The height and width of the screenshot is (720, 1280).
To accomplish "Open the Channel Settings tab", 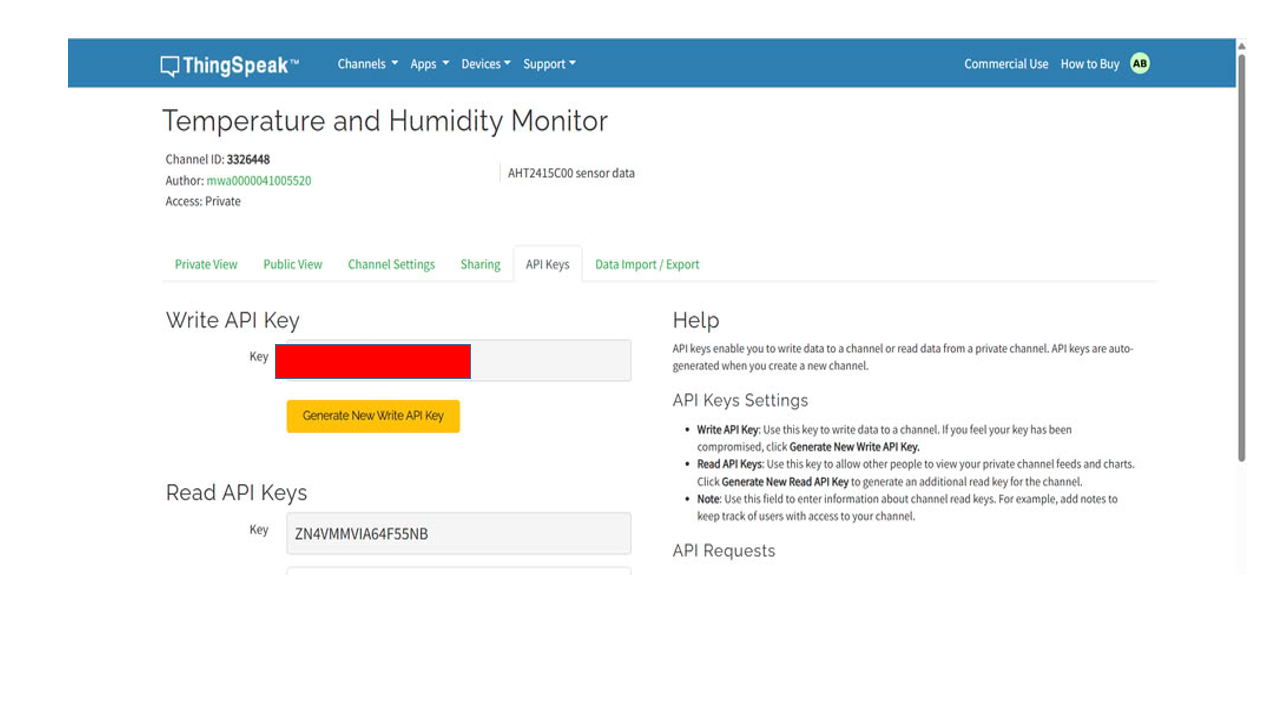I will [x=391, y=265].
